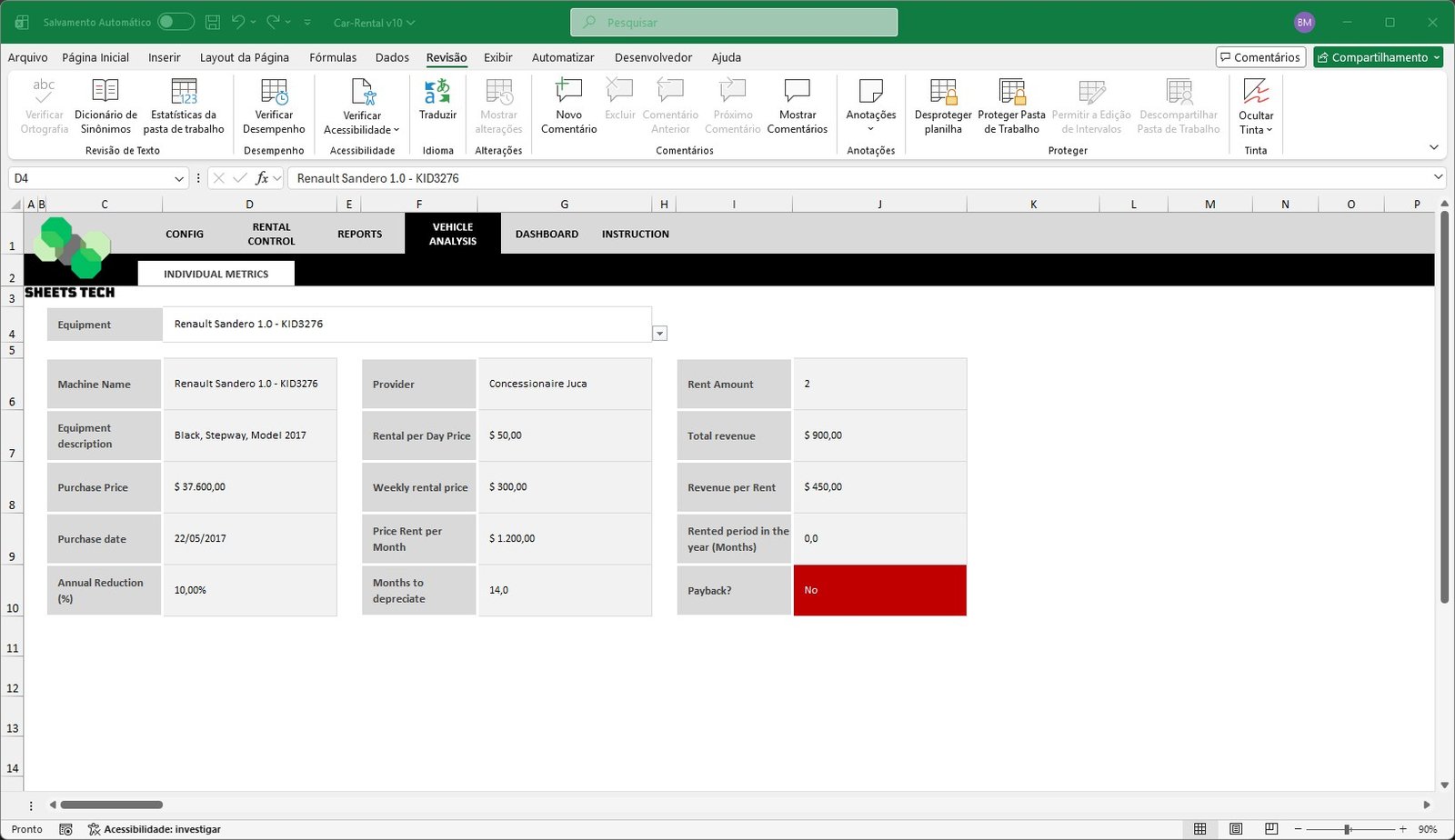This screenshot has height=840, width=1455.
Task: Adjust the zoom slider
Action: click(x=1348, y=828)
